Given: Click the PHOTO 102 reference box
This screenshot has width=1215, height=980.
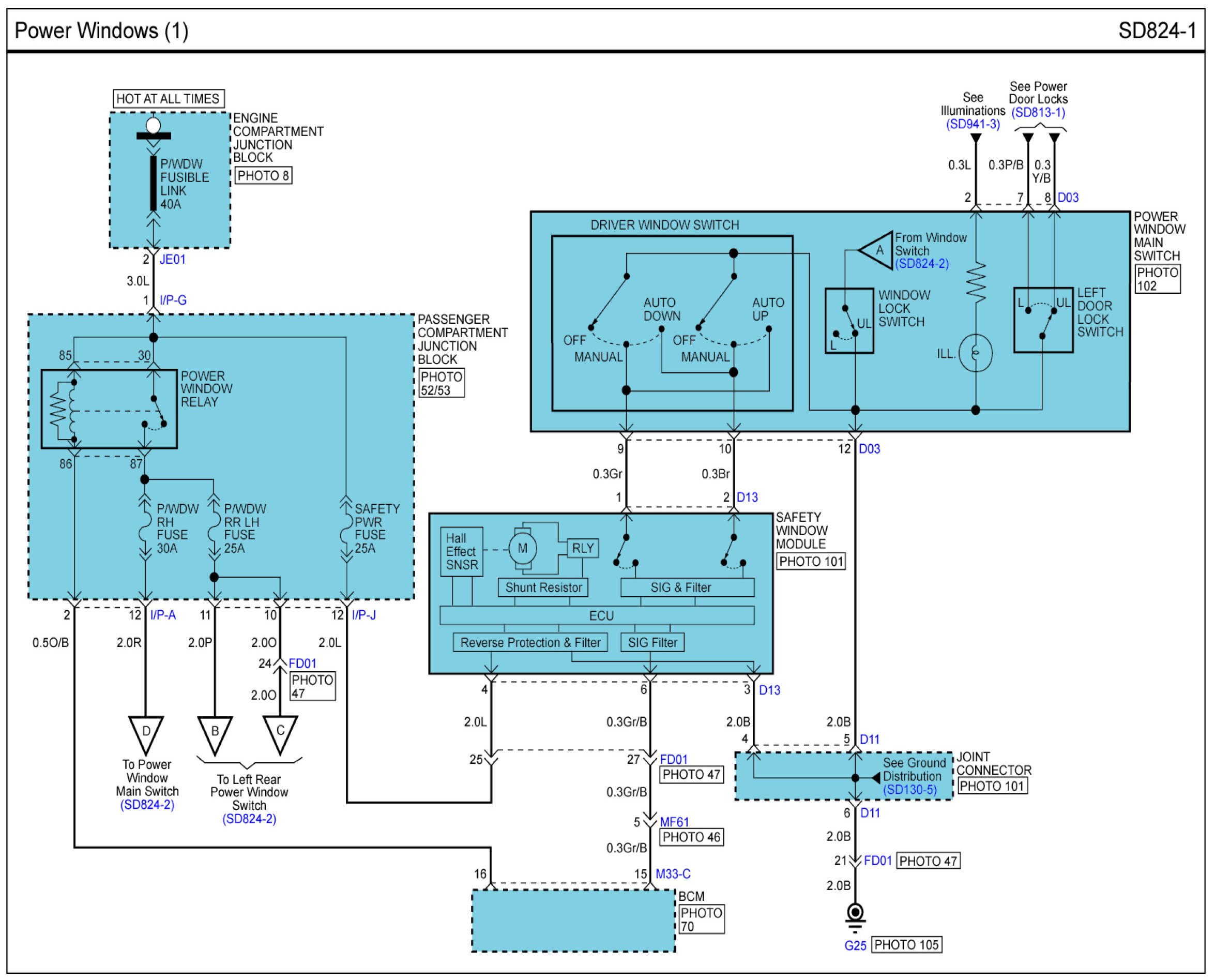Looking at the screenshot, I should click(x=1158, y=279).
